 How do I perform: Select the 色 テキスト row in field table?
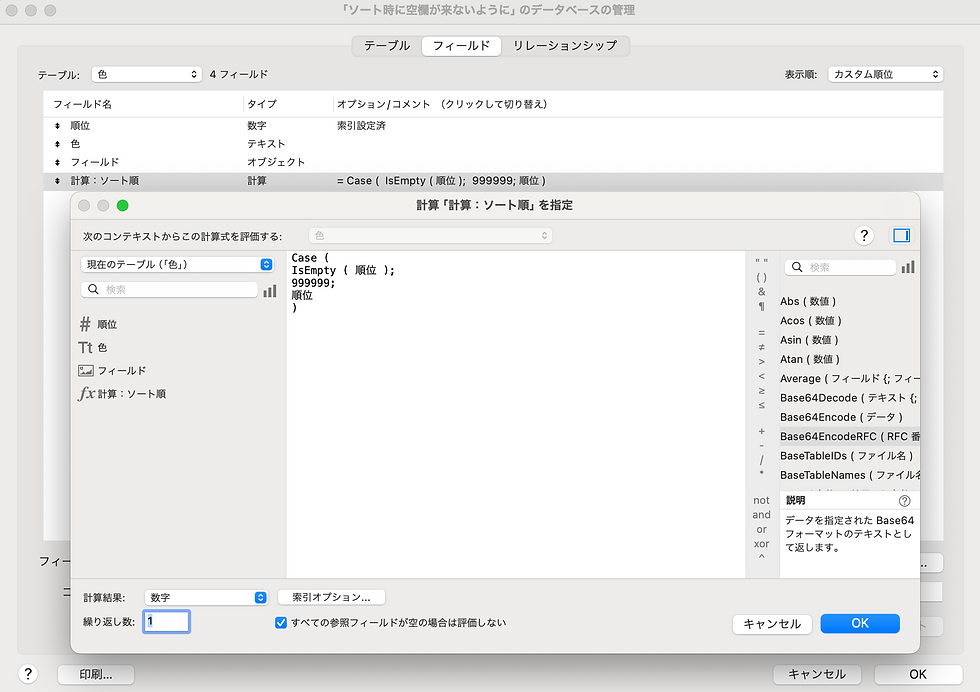493,144
